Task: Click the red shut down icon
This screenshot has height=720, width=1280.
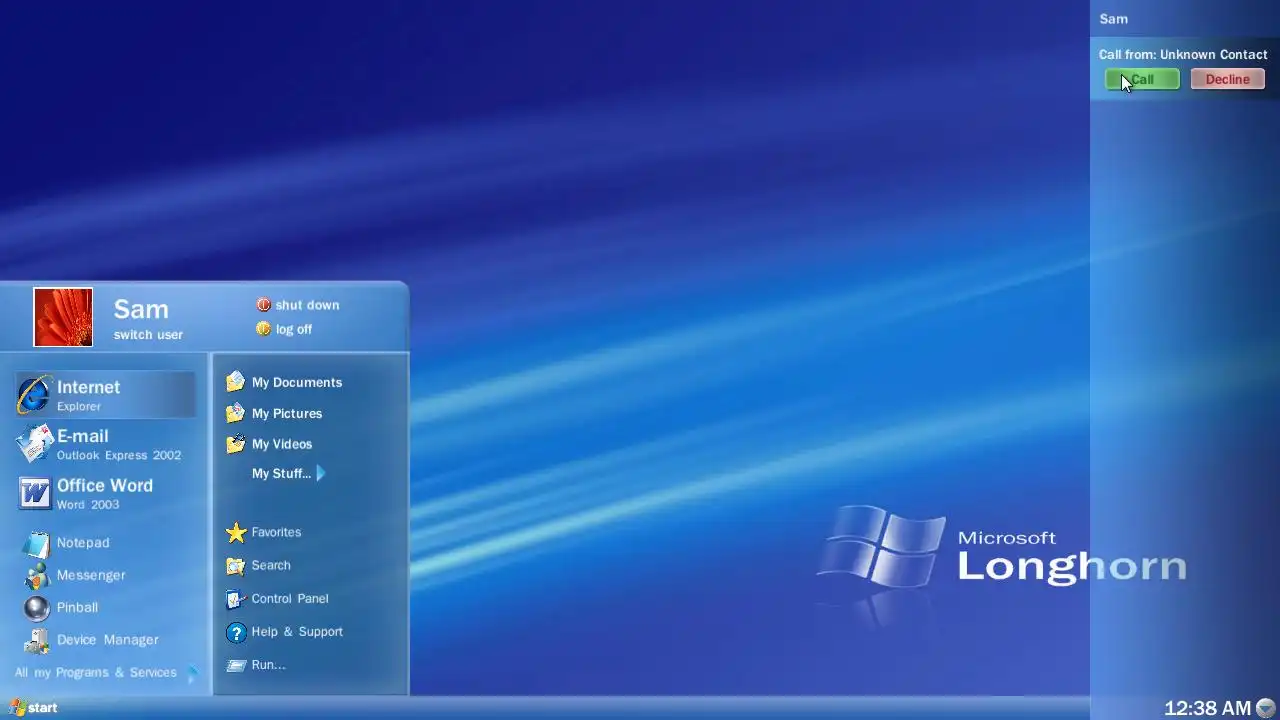Action: click(264, 305)
